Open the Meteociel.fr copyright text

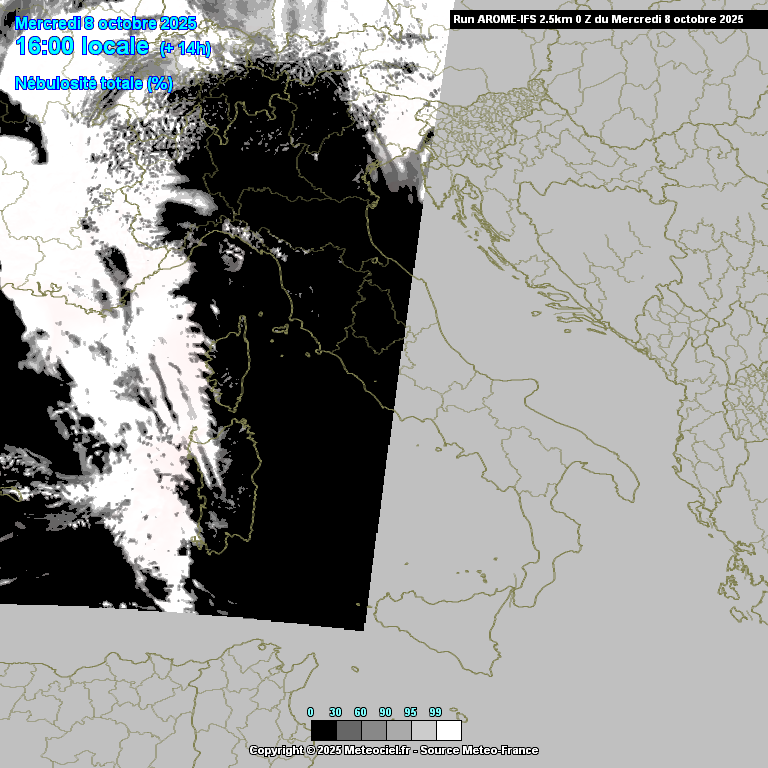(330, 750)
